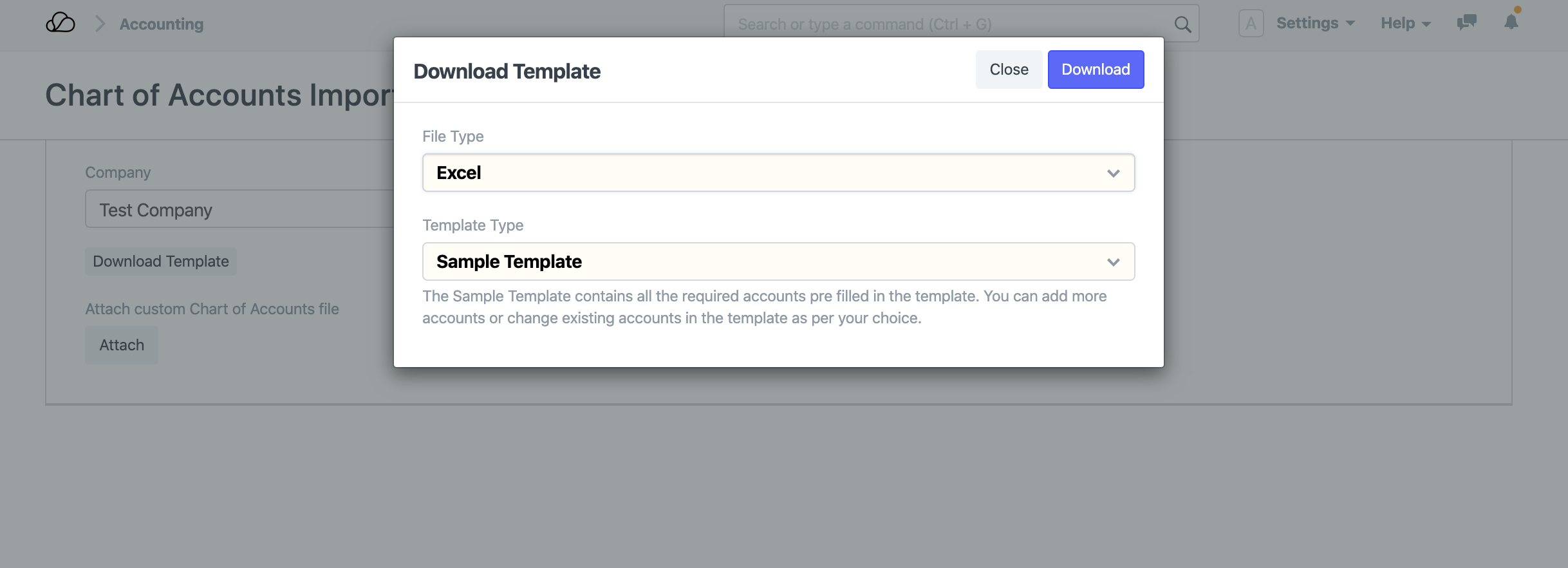This screenshot has height=568, width=1568.
Task: Go to the Accounting breadcrumb link
Action: [x=162, y=24]
